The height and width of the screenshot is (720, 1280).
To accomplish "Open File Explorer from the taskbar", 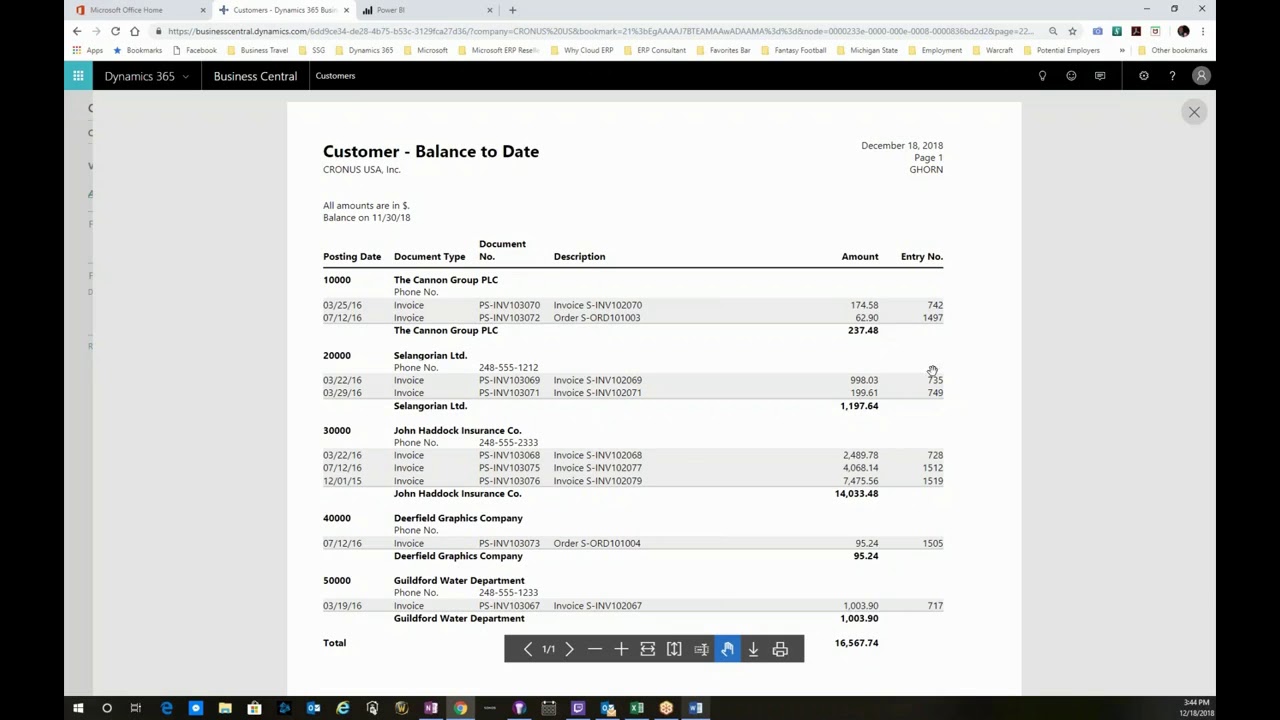I will [225, 708].
